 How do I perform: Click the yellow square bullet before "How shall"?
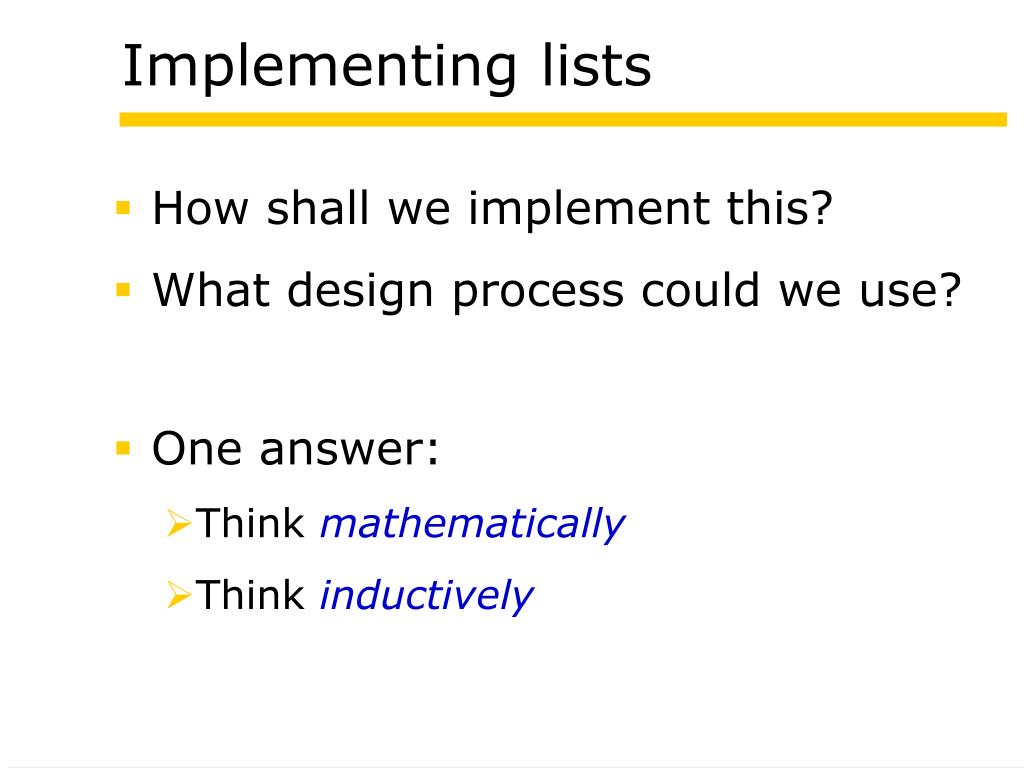[x=123, y=208]
